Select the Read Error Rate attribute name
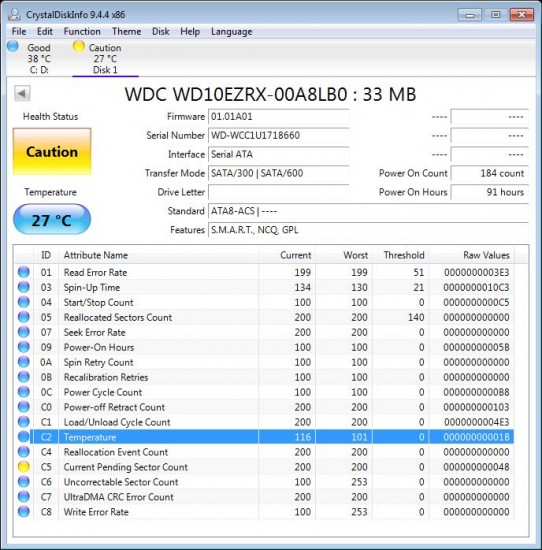The image size is (542, 550). pos(95,272)
